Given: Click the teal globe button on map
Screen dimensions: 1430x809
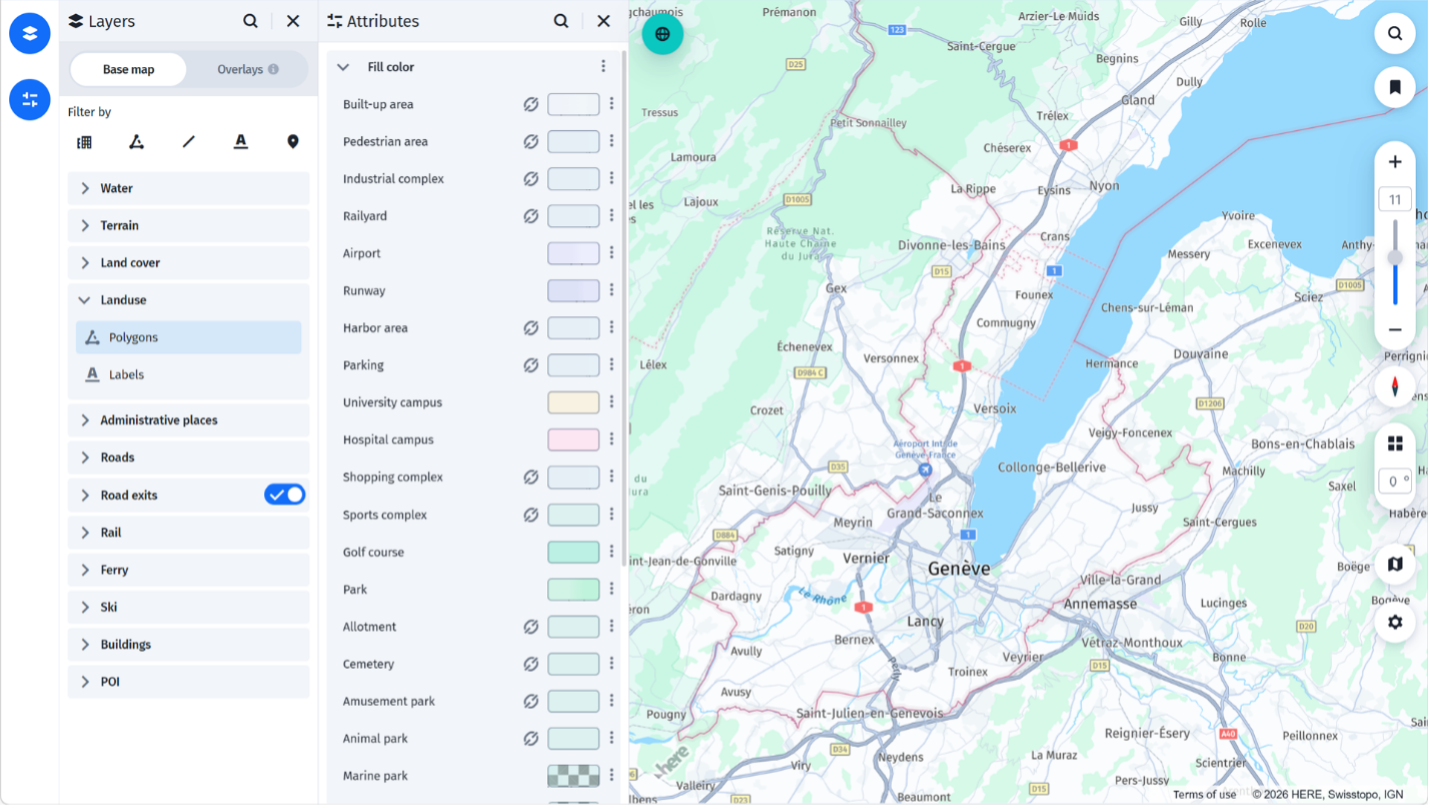Looking at the screenshot, I should [662, 34].
